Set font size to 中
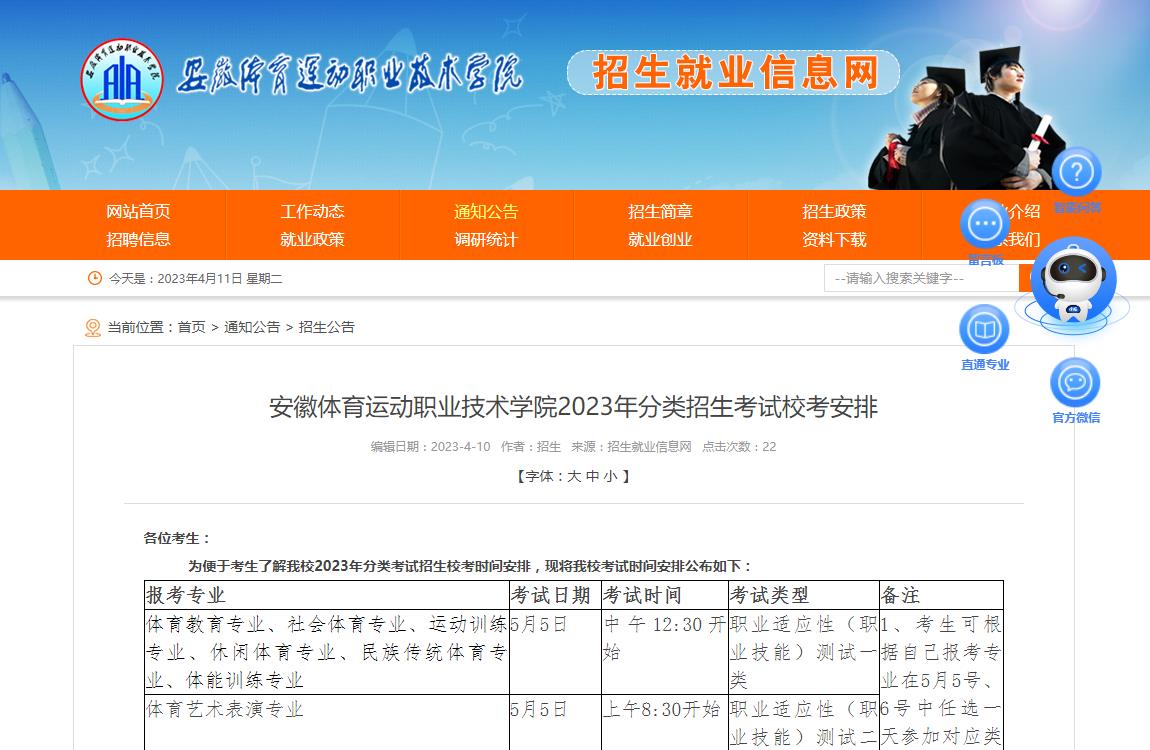The height and width of the screenshot is (750, 1150). [593, 477]
